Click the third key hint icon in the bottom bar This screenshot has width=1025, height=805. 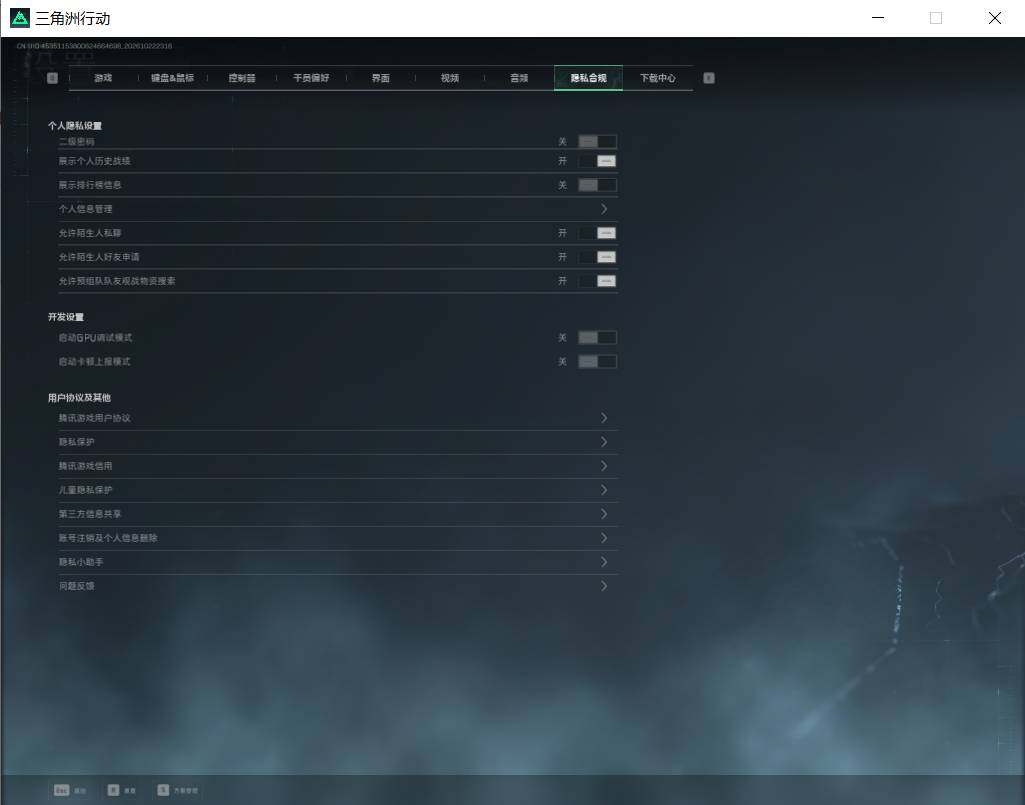(163, 791)
